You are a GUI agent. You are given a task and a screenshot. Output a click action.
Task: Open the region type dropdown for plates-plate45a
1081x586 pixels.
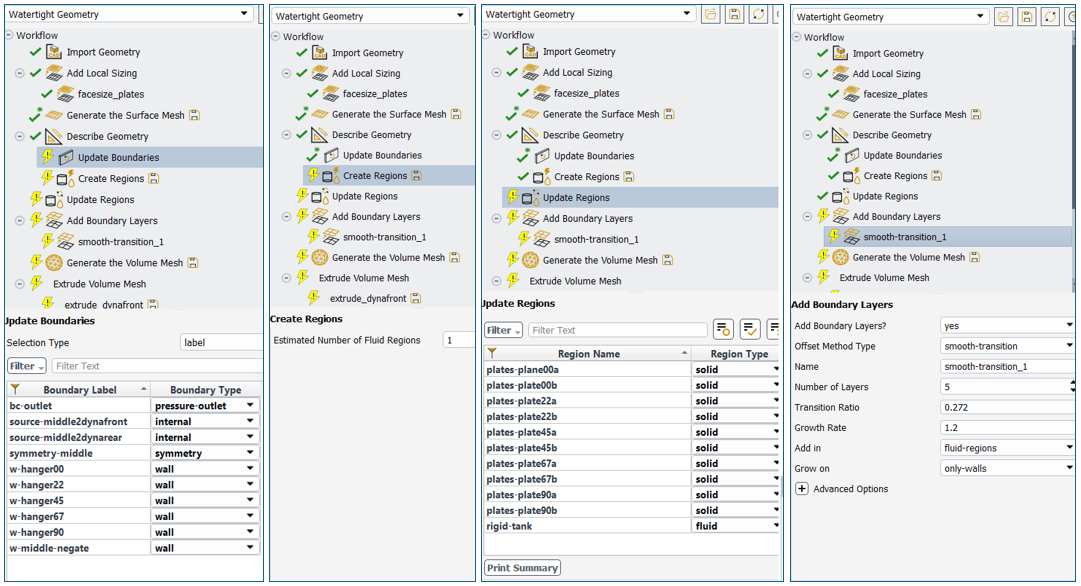(776, 432)
